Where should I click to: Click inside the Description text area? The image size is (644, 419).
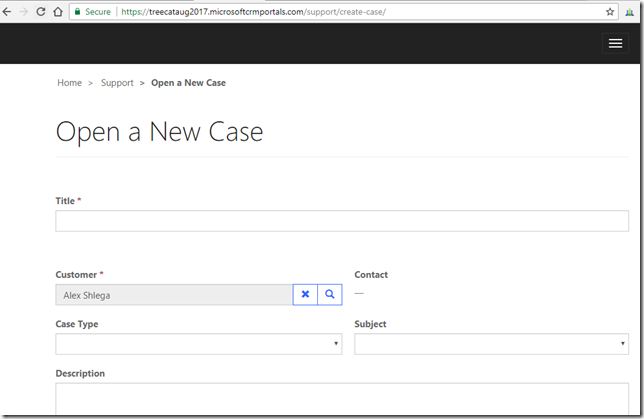[341, 399]
